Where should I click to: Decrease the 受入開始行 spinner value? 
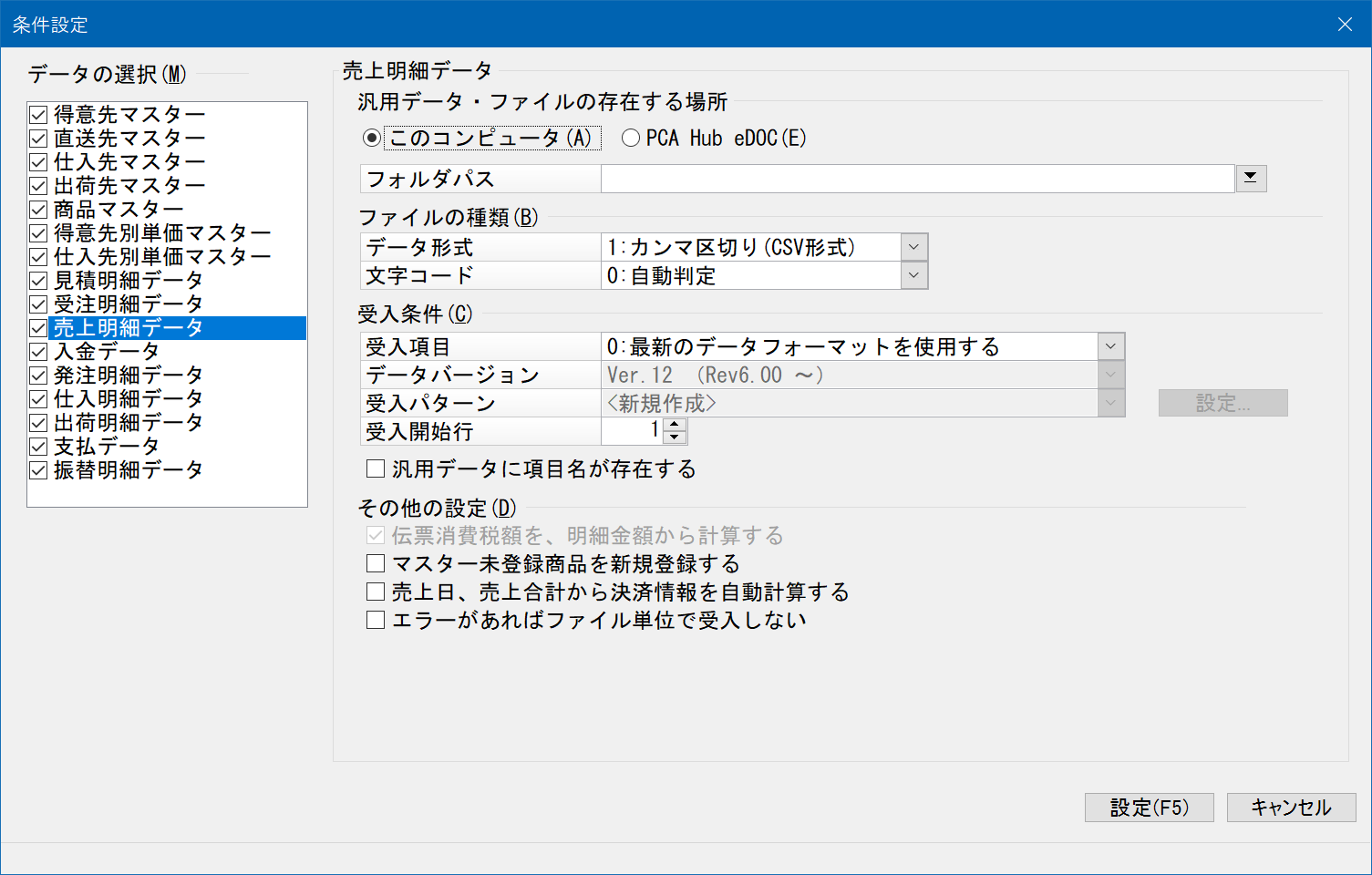[x=675, y=437]
